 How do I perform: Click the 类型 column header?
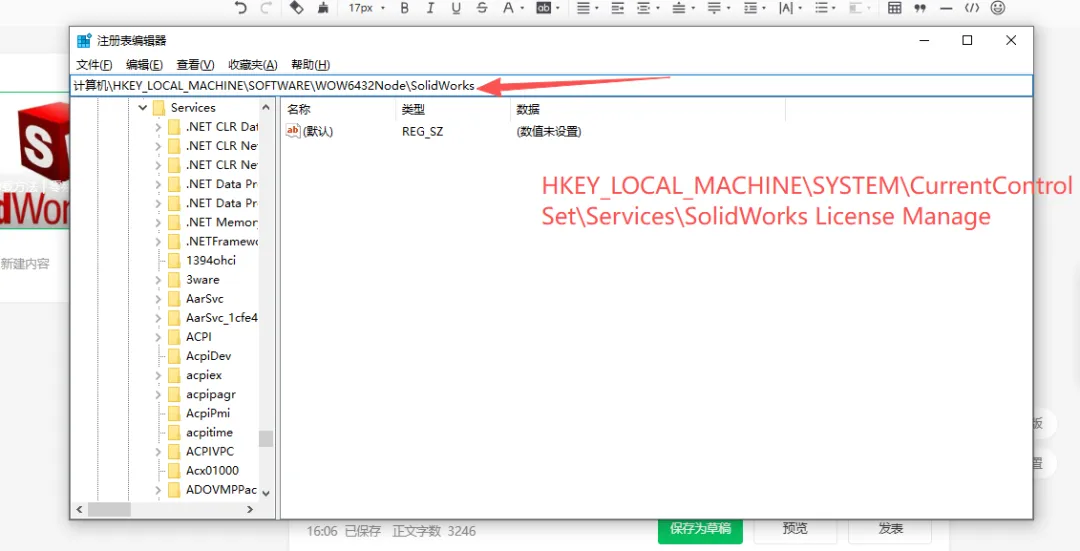pyautogui.click(x=453, y=110)
